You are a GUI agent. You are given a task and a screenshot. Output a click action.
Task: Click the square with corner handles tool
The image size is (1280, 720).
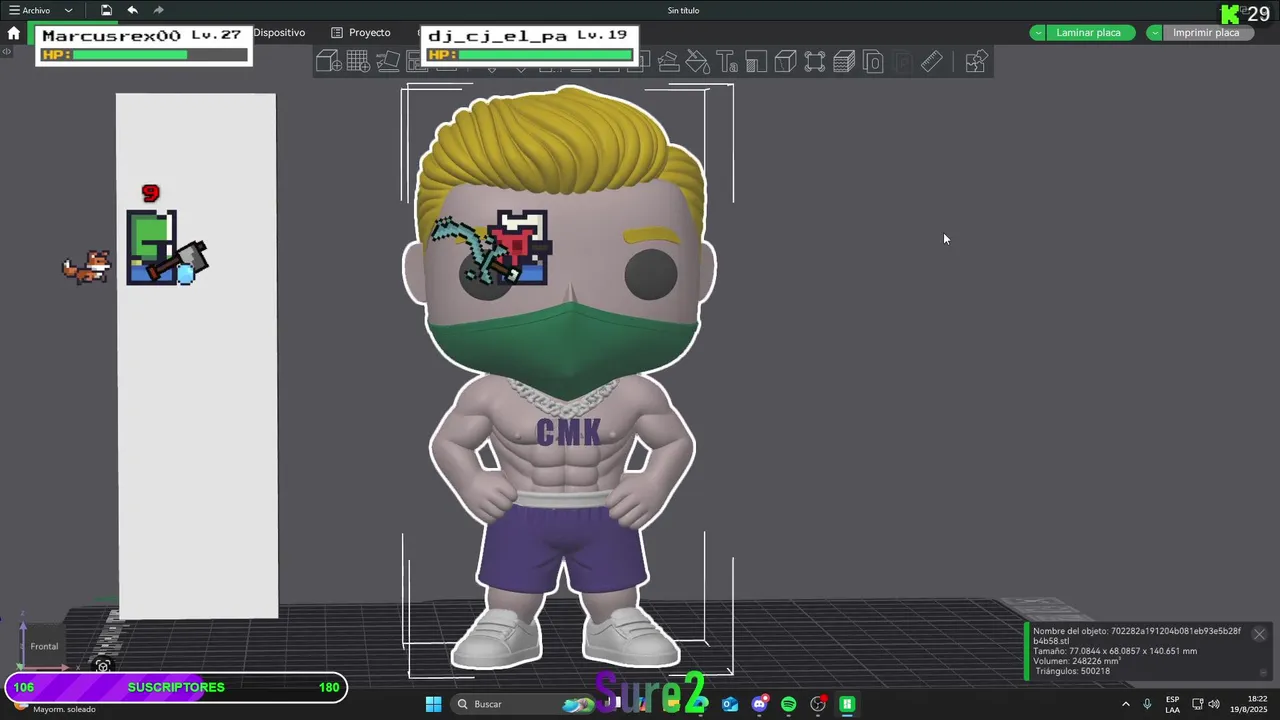[x=814, y=62]
